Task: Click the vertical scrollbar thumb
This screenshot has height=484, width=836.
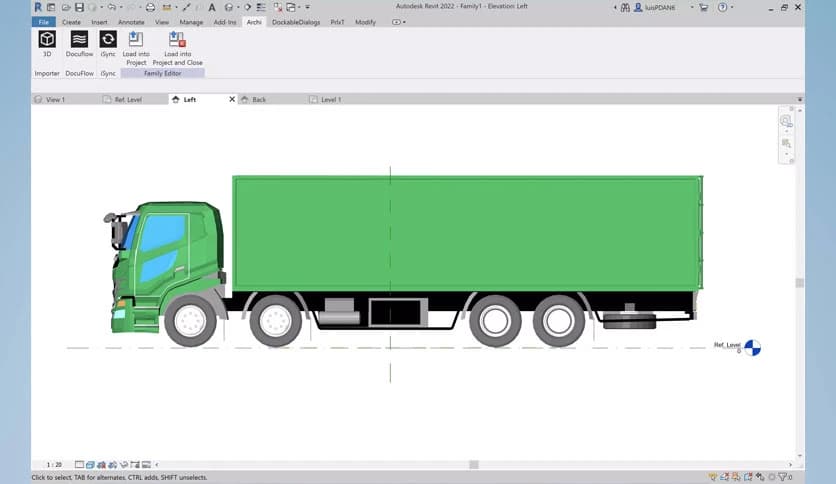Action: (x=799, y=283)
